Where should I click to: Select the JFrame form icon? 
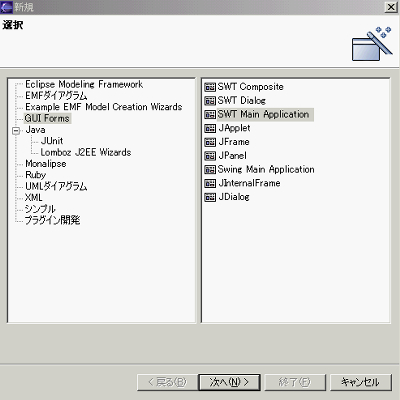pos(210,142)
